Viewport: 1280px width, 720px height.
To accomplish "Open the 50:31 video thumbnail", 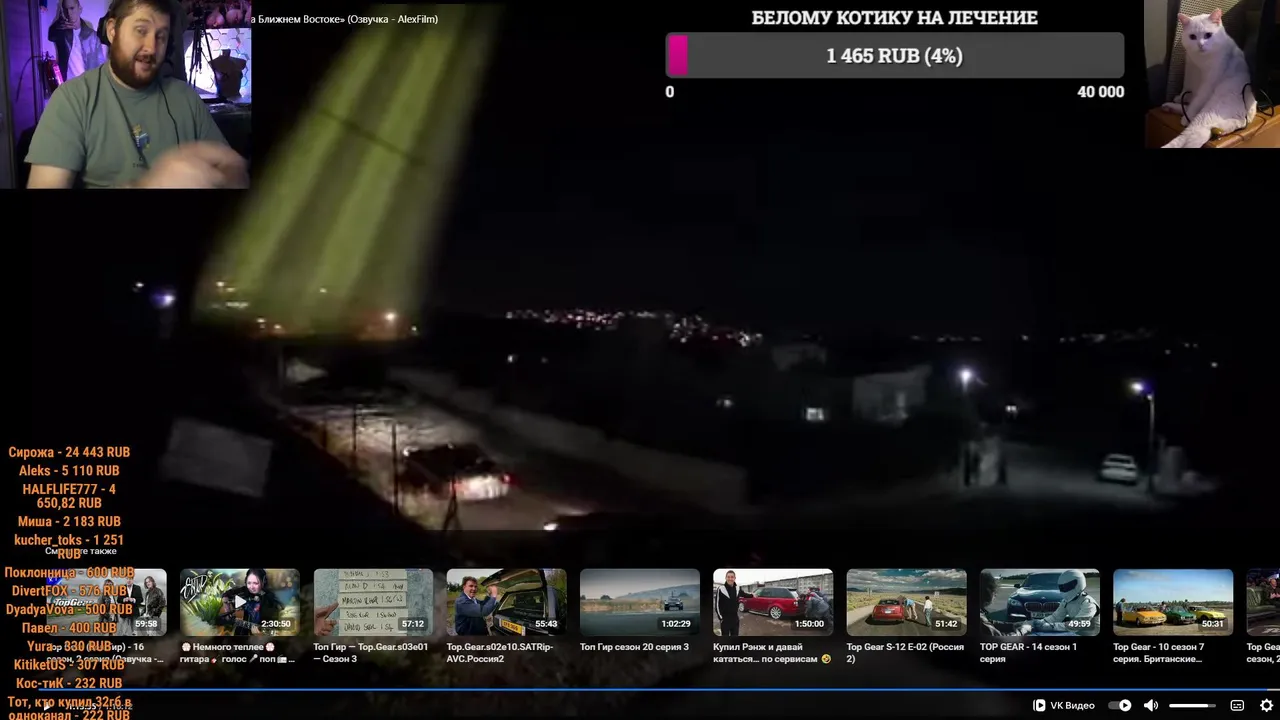I will [1173, 602].
